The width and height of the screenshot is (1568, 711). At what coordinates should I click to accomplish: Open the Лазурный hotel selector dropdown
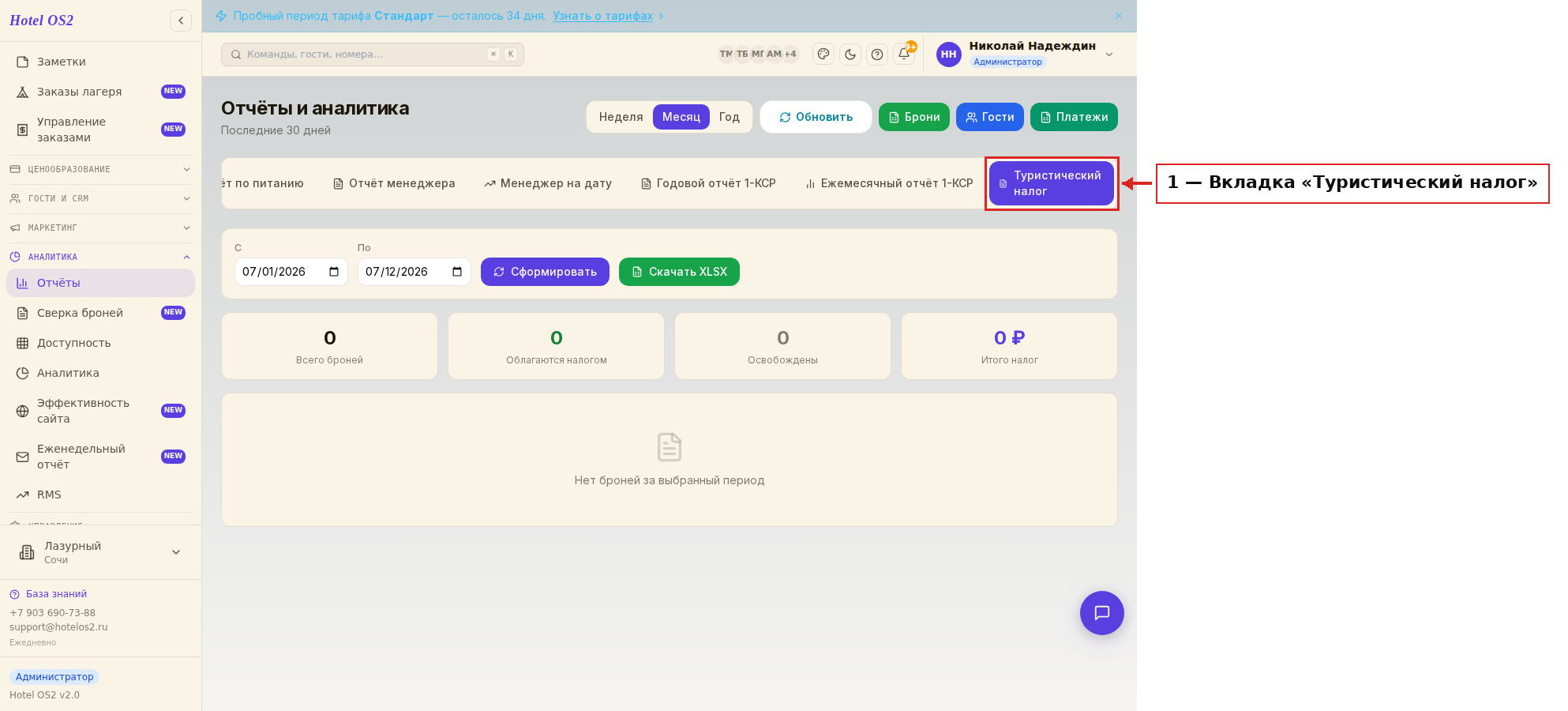click(x=100, y=552)
